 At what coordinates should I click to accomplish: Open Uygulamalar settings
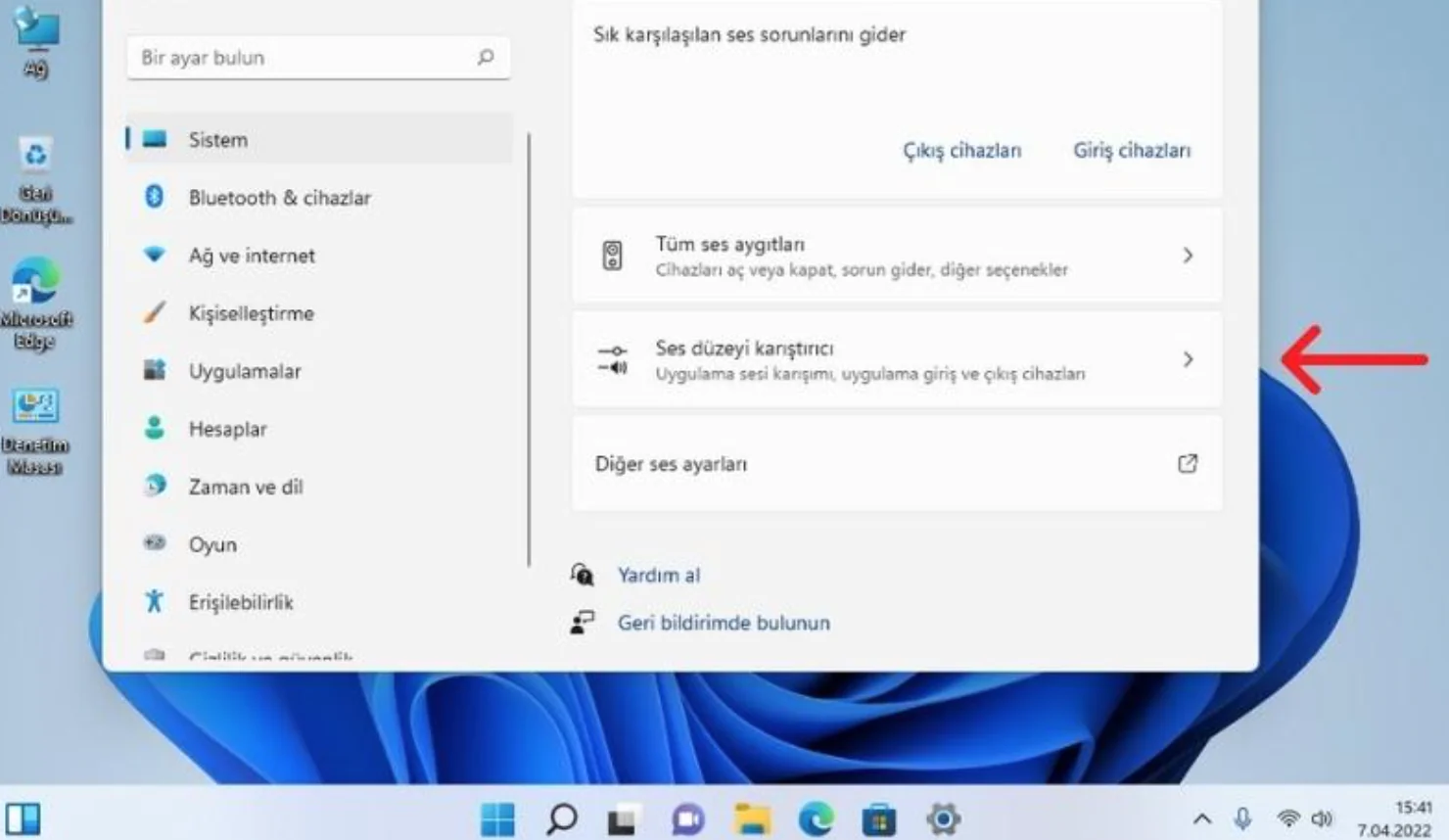point(157,371)
